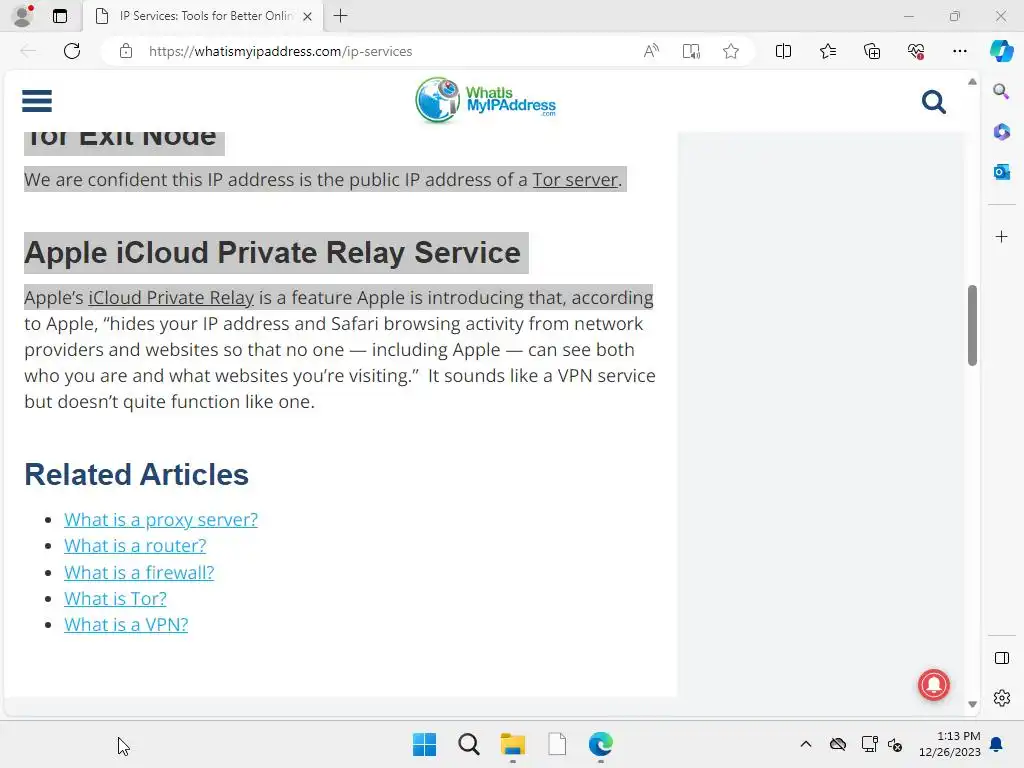Open Outlook in the sidebar
The image size is (1024, 768).
tap(1001, 172)
